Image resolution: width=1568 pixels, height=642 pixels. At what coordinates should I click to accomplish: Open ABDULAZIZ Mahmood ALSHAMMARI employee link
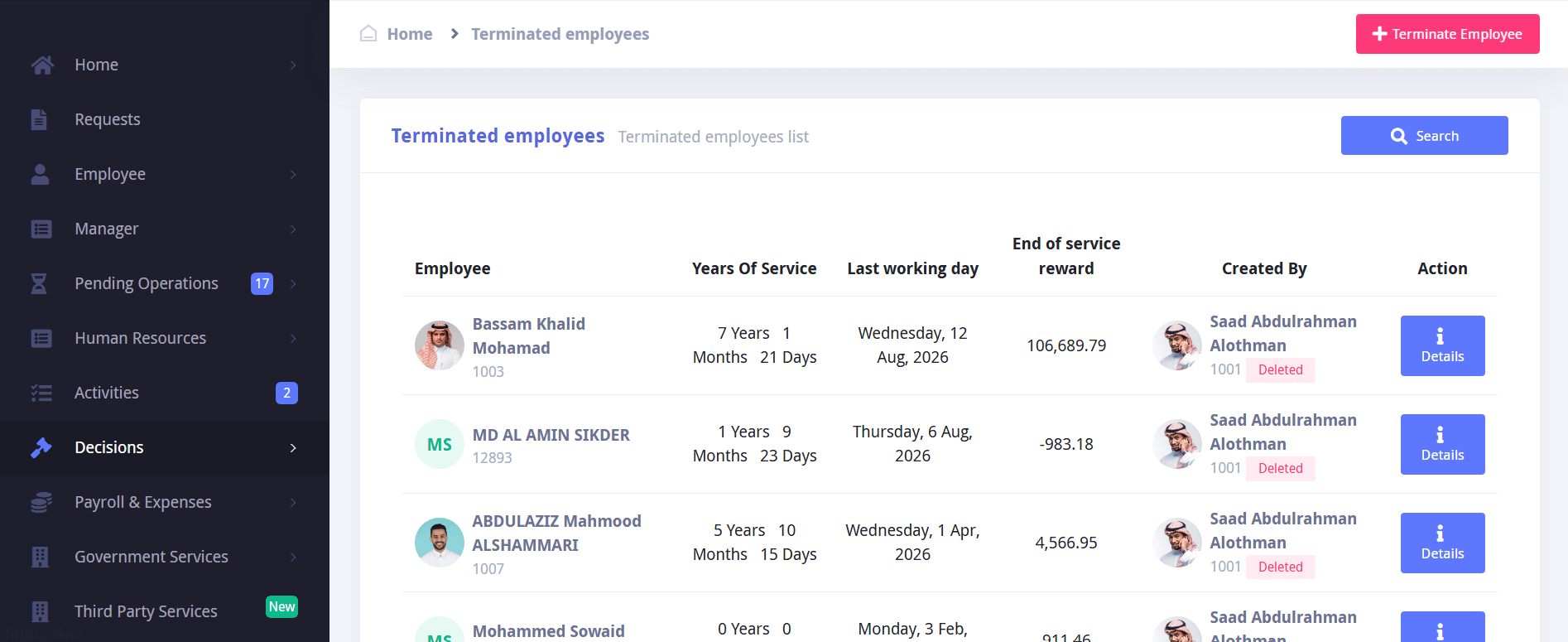coord(556,533)
